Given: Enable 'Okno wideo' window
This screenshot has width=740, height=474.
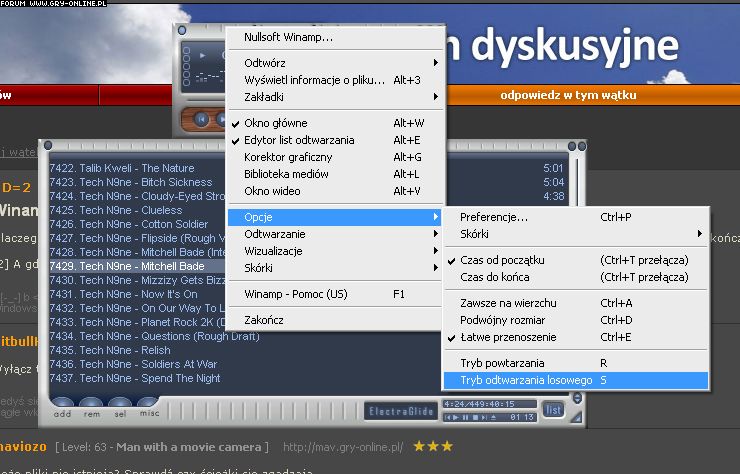Looking at the screenshot, I should pos(336,191).
